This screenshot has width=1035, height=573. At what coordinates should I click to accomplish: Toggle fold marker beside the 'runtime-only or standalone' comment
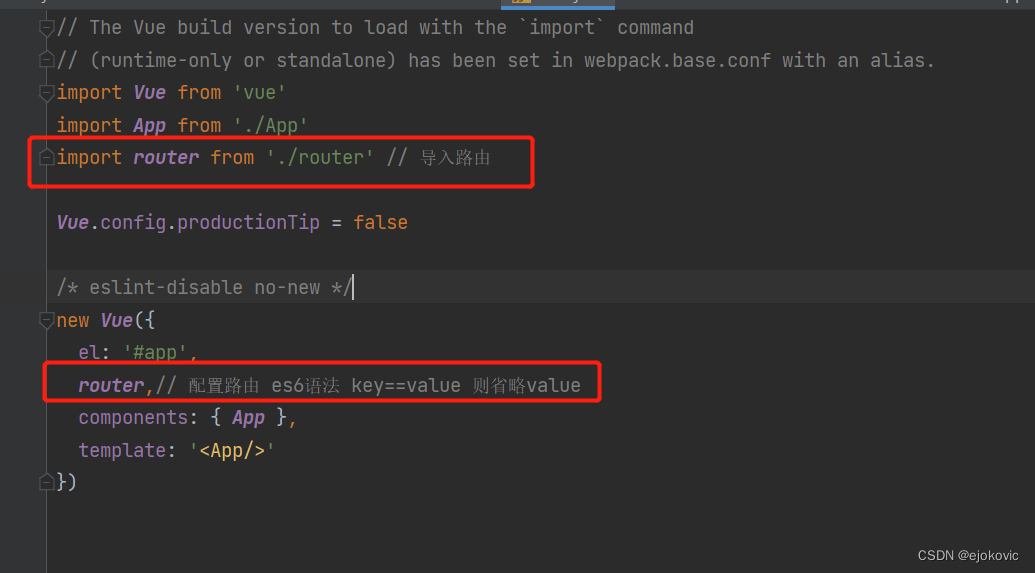(46, 60)
